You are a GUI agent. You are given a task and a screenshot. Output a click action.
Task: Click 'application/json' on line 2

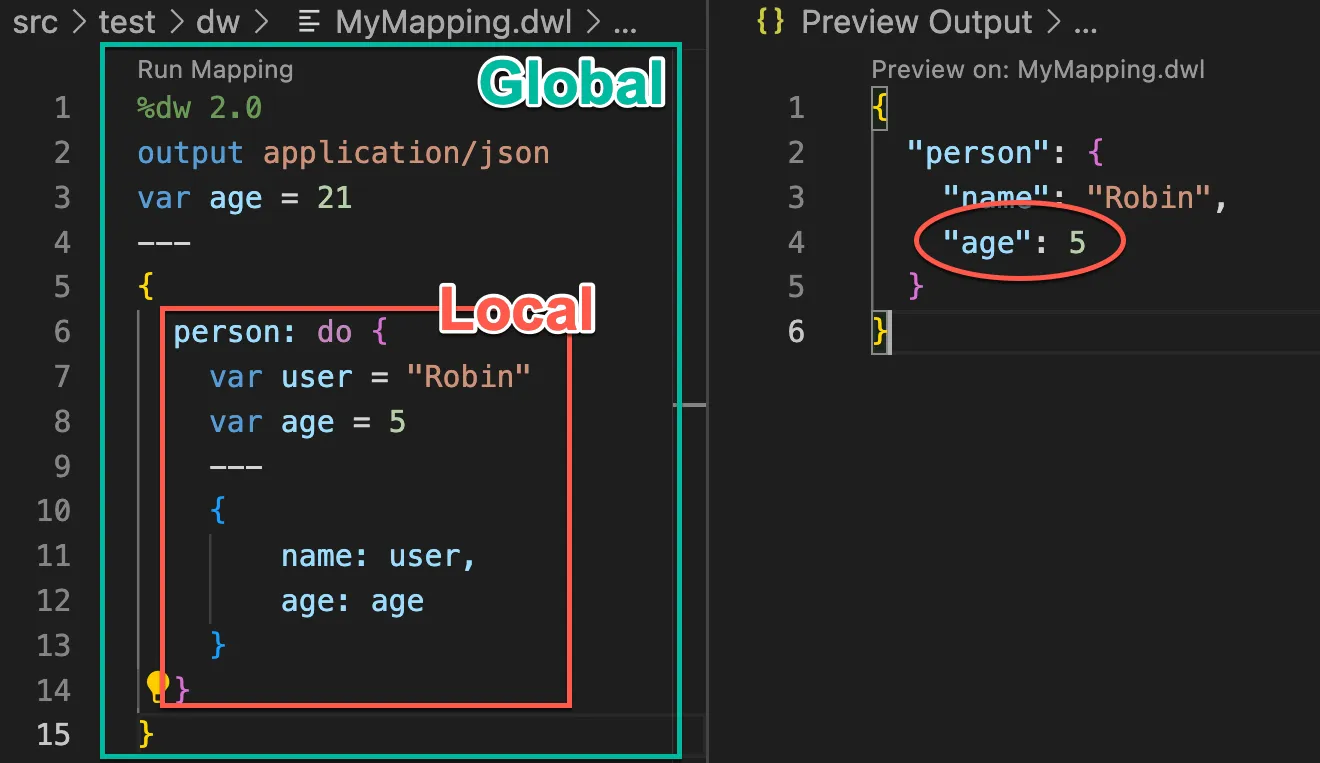(406, 153)
